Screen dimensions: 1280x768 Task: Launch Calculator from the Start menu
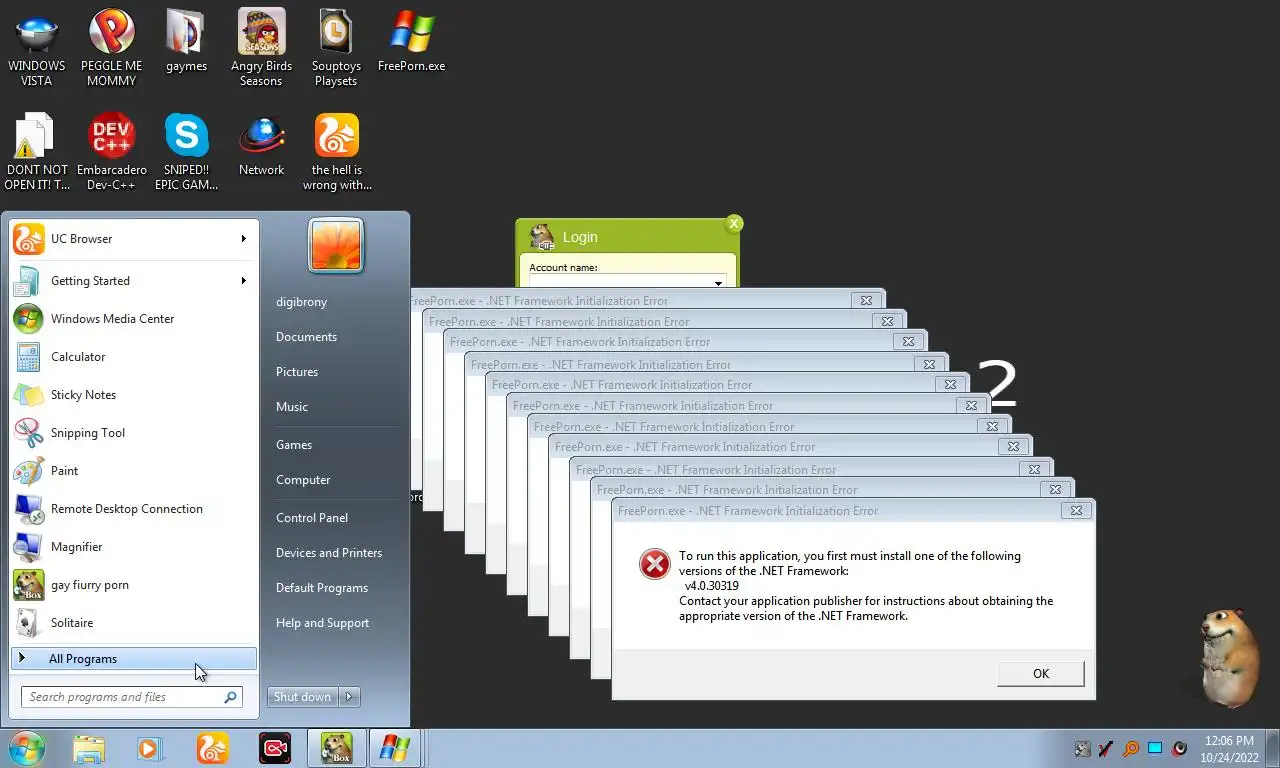(134, 357)
